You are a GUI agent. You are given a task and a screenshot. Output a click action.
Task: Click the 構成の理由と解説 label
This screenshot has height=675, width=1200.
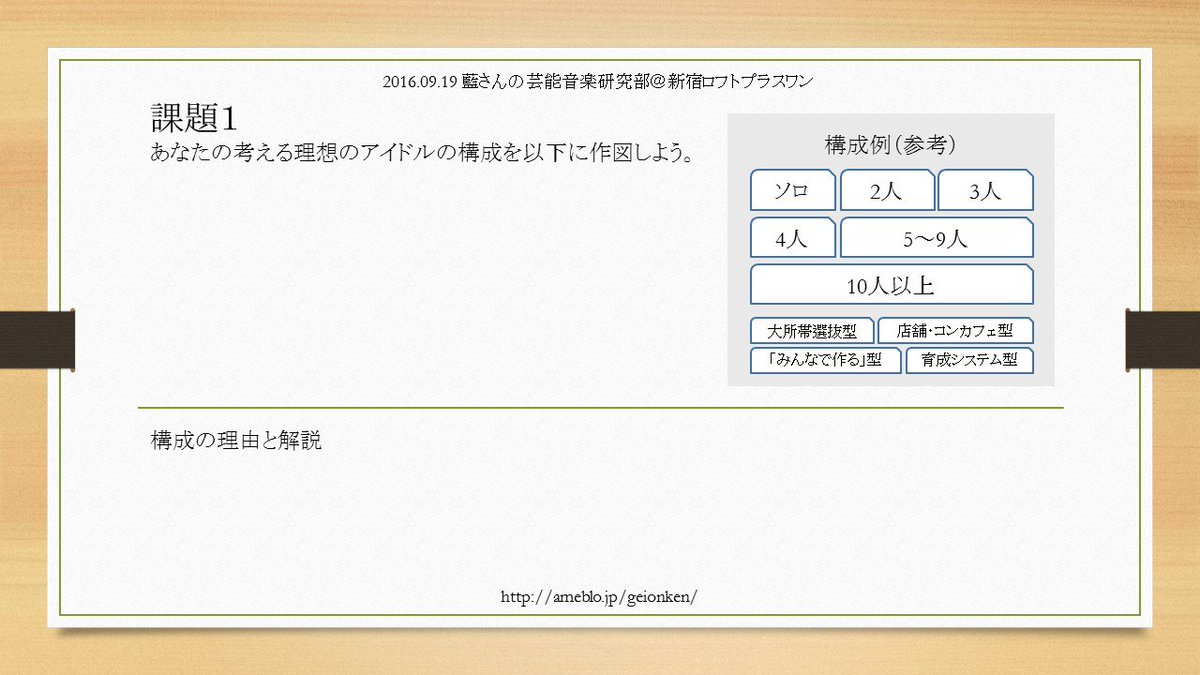(236, 440)
